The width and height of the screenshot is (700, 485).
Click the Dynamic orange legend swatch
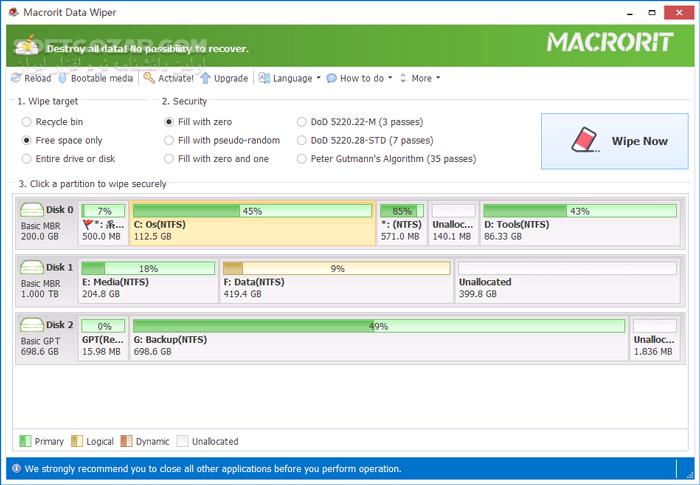point(126,441)
